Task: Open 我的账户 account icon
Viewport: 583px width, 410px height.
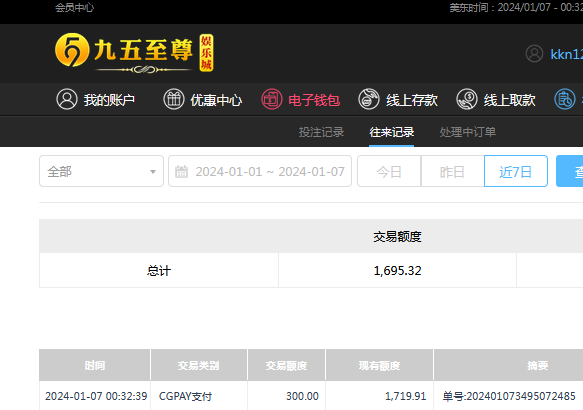Action: point(67,99)
